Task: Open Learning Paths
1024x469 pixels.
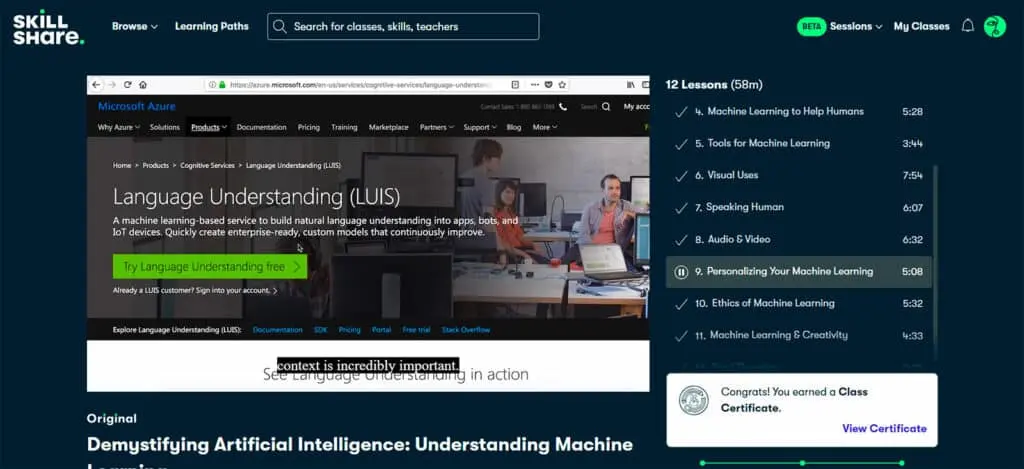Action: 212,27
